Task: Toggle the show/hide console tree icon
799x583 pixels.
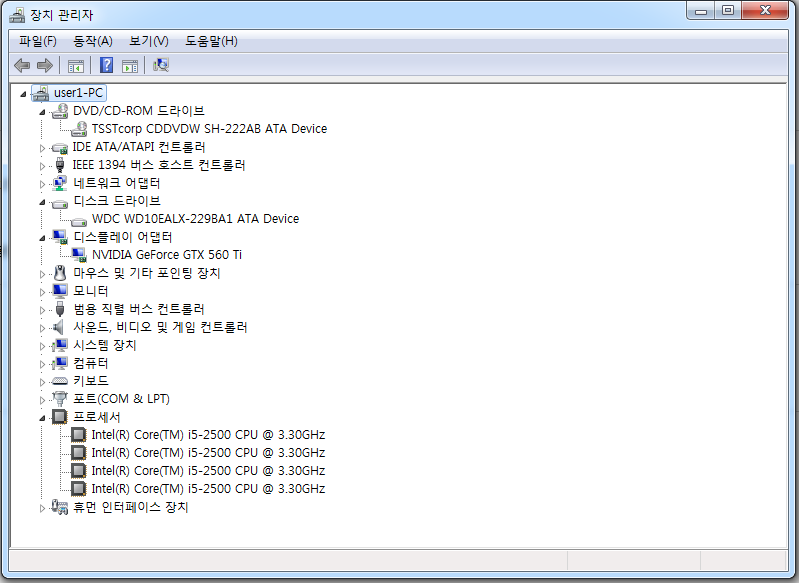Action: tap(75, 66)
